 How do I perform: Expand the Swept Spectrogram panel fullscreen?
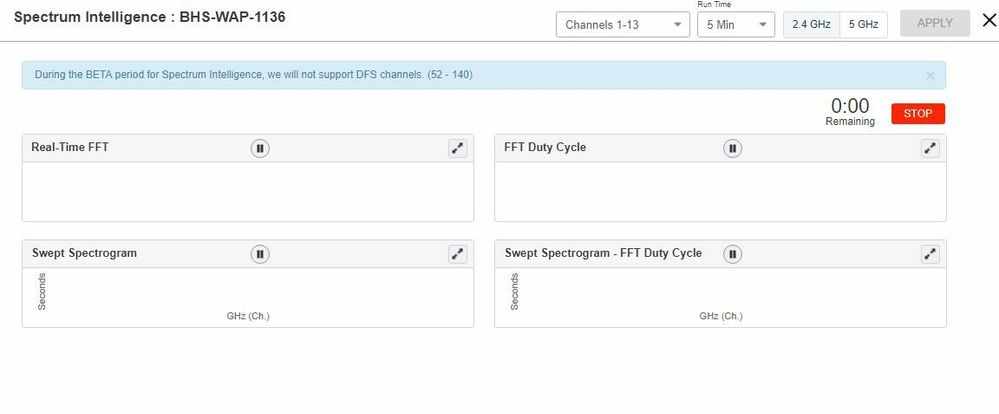pyautogui.click(x=457, y=254)
